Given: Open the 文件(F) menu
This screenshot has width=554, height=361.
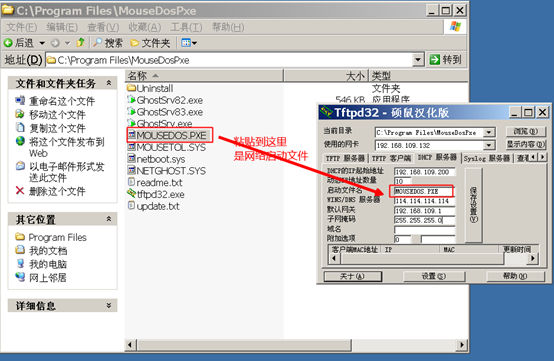Looking at the screenshot, I should 21,27.
